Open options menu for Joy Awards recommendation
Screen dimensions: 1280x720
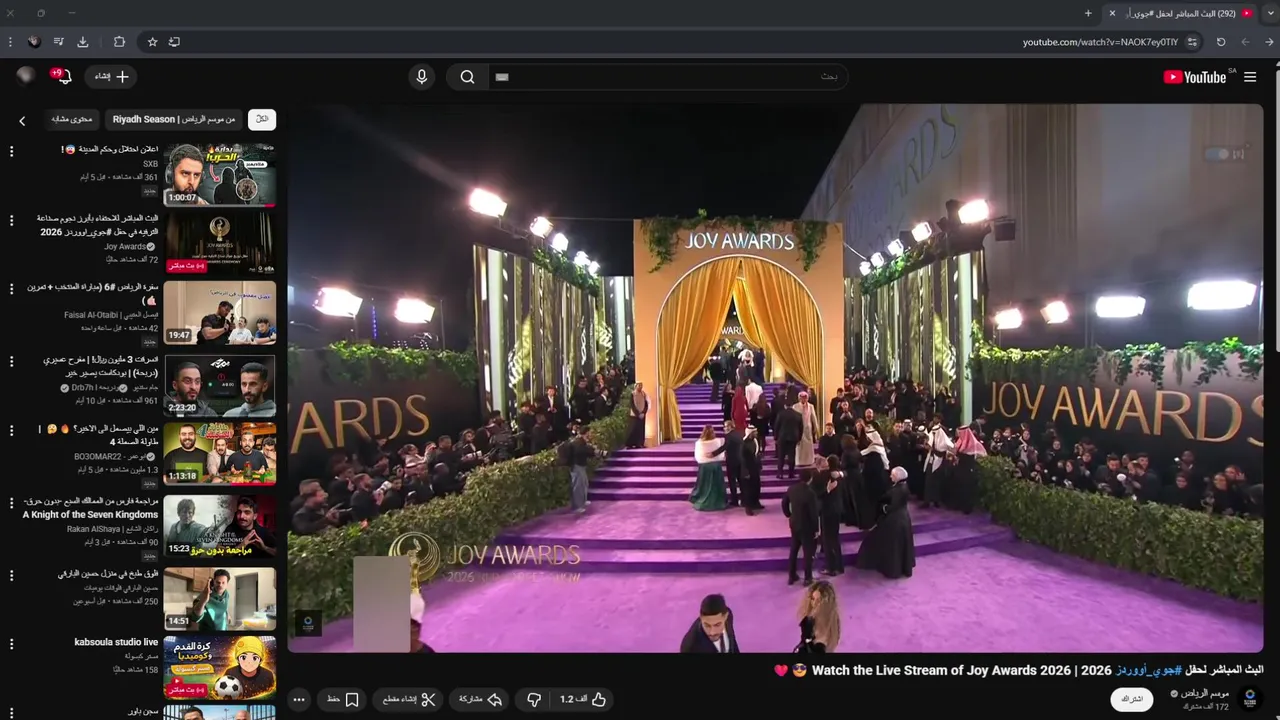point(12,220)
